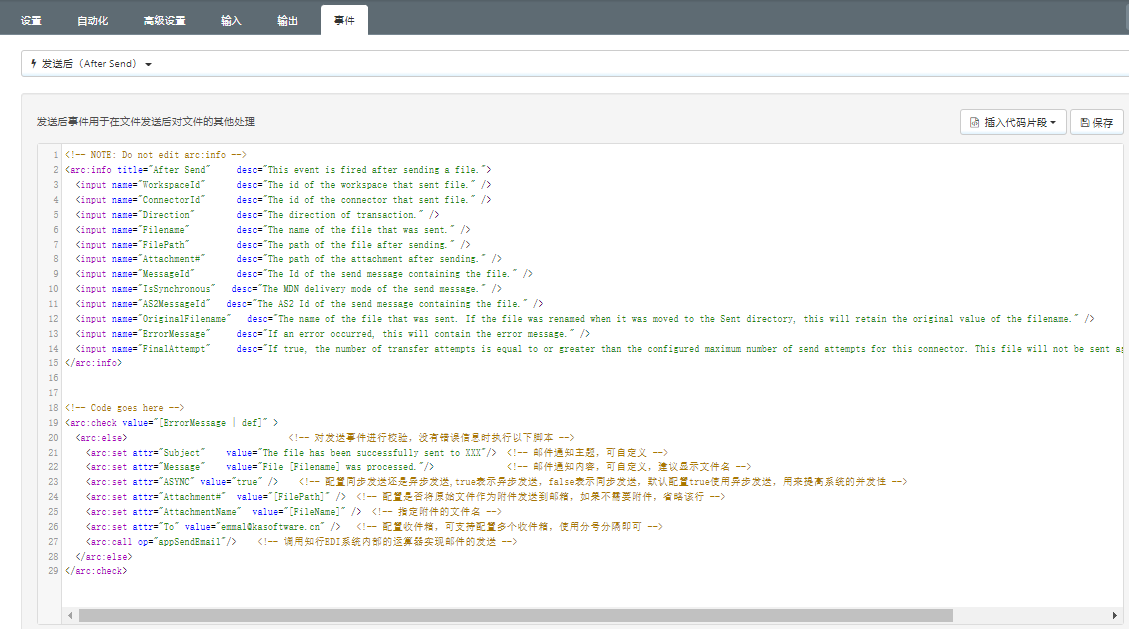Click the arc:info title="After Send" line

[x=278, y=170]
